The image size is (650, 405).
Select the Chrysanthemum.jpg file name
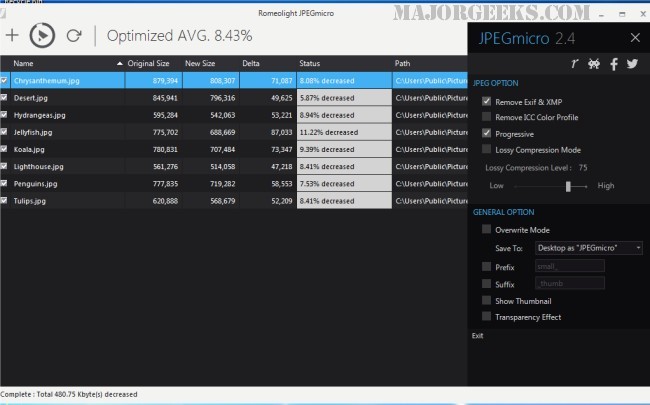pyautogui.click(x=46, y=80)
